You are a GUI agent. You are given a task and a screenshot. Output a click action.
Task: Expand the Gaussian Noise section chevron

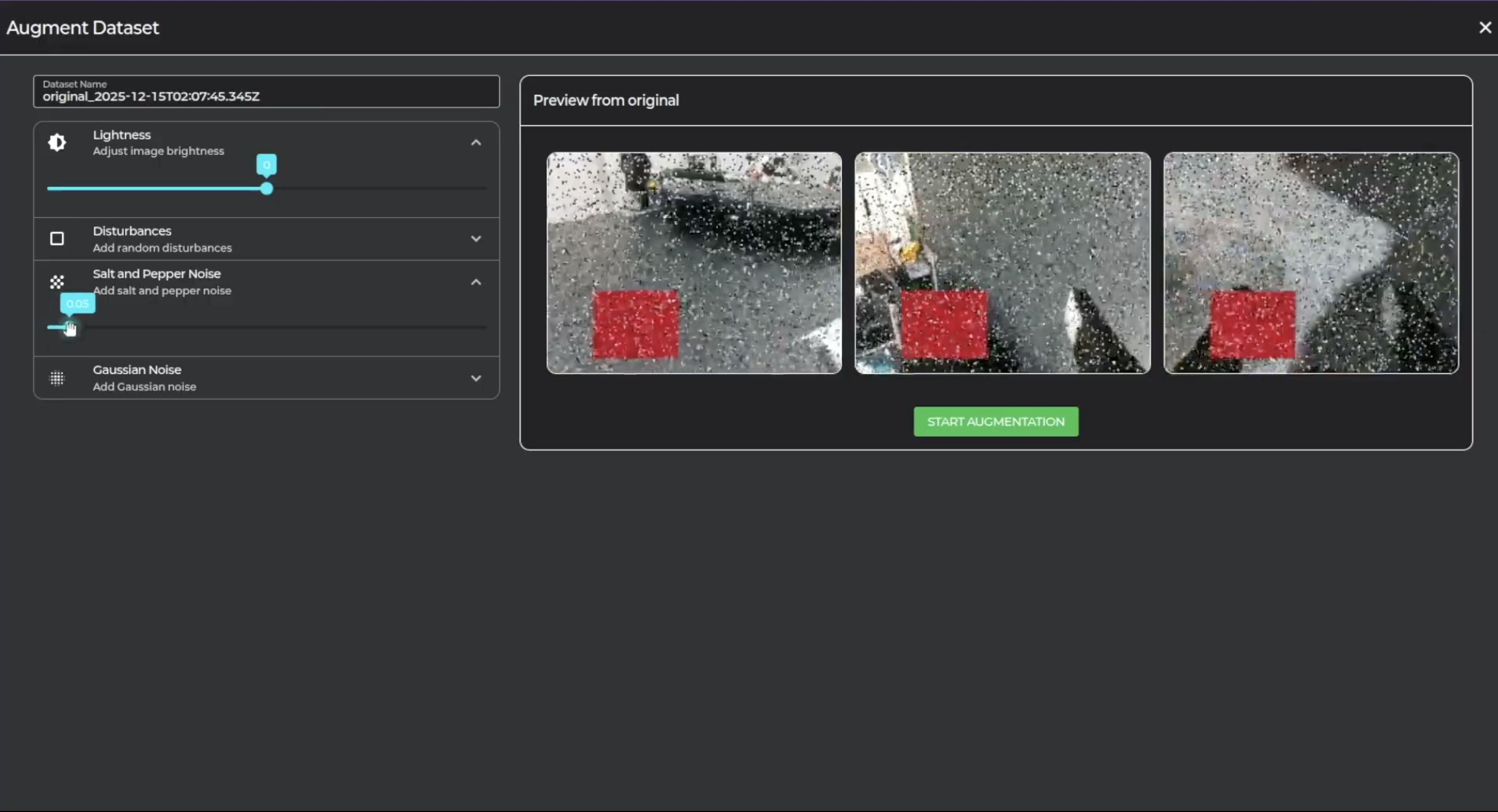click(476, 378)
